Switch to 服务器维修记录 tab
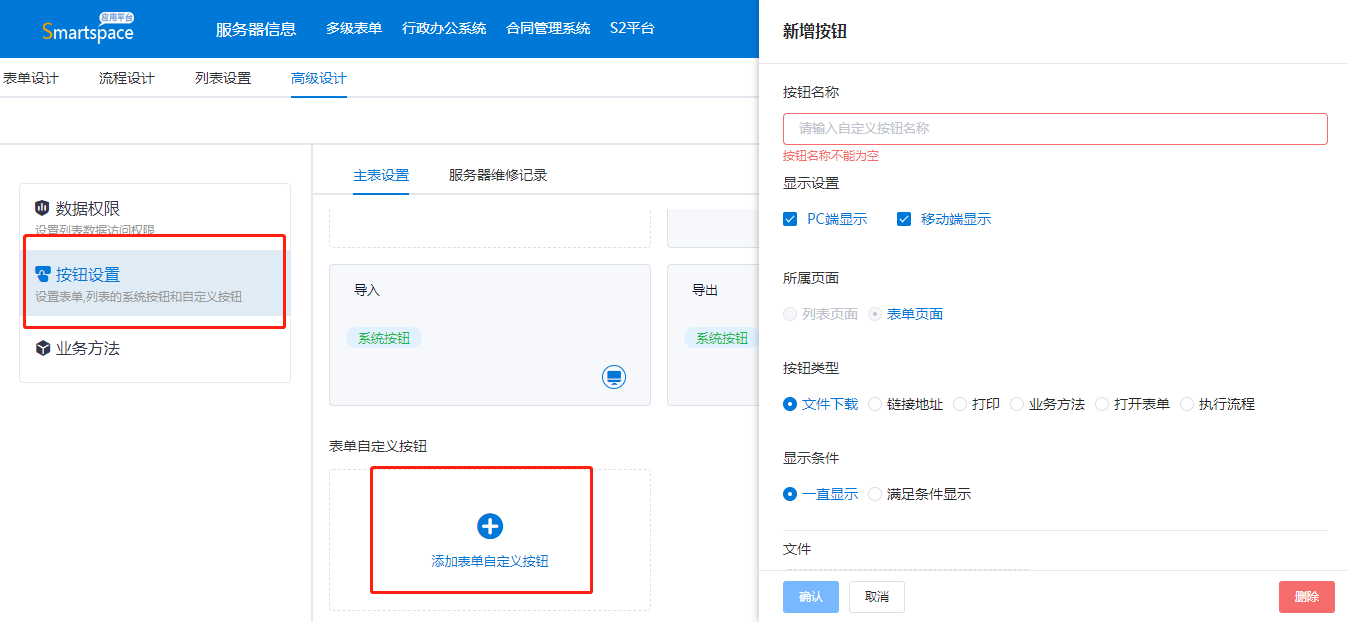Viewport: 1347px width, 622px height. (x=498, y=175)
